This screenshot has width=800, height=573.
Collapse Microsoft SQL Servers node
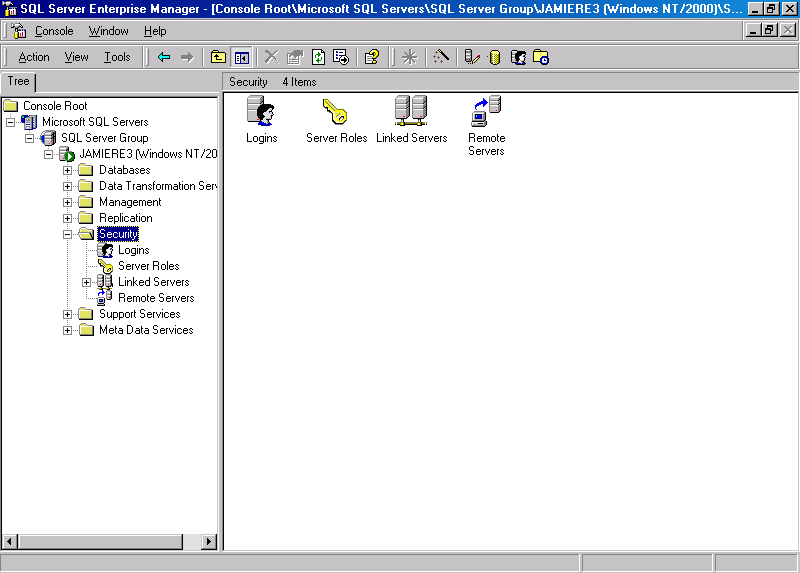[x=10, y=122]
